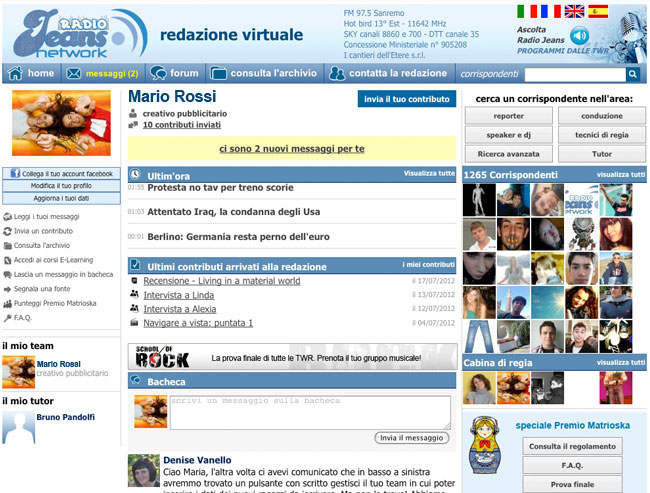Image resolution: width=650 pixels, height=493 pixels.
Task: Click the search magnifier icon for corrispondenti
Action: (633, 74)
